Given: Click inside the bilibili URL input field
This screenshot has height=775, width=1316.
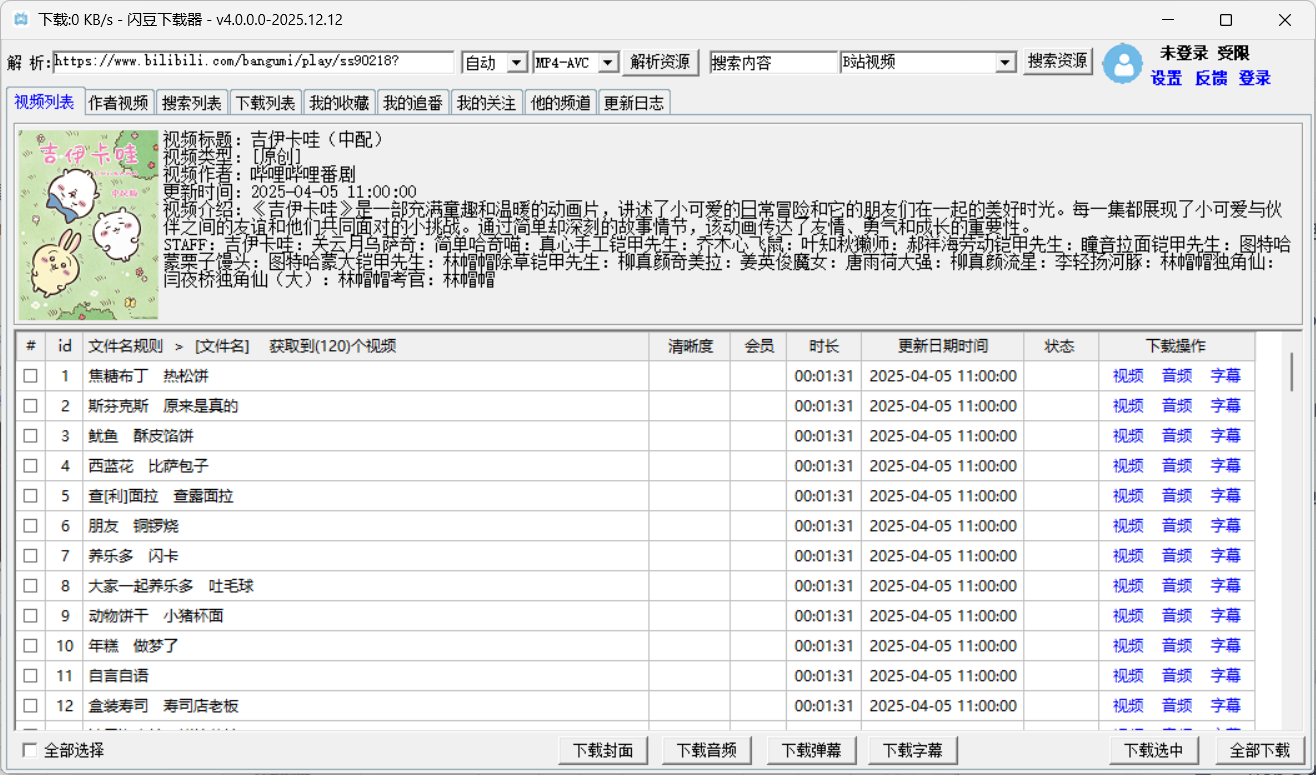Looking at the screenshot, I should click(250, 61).
